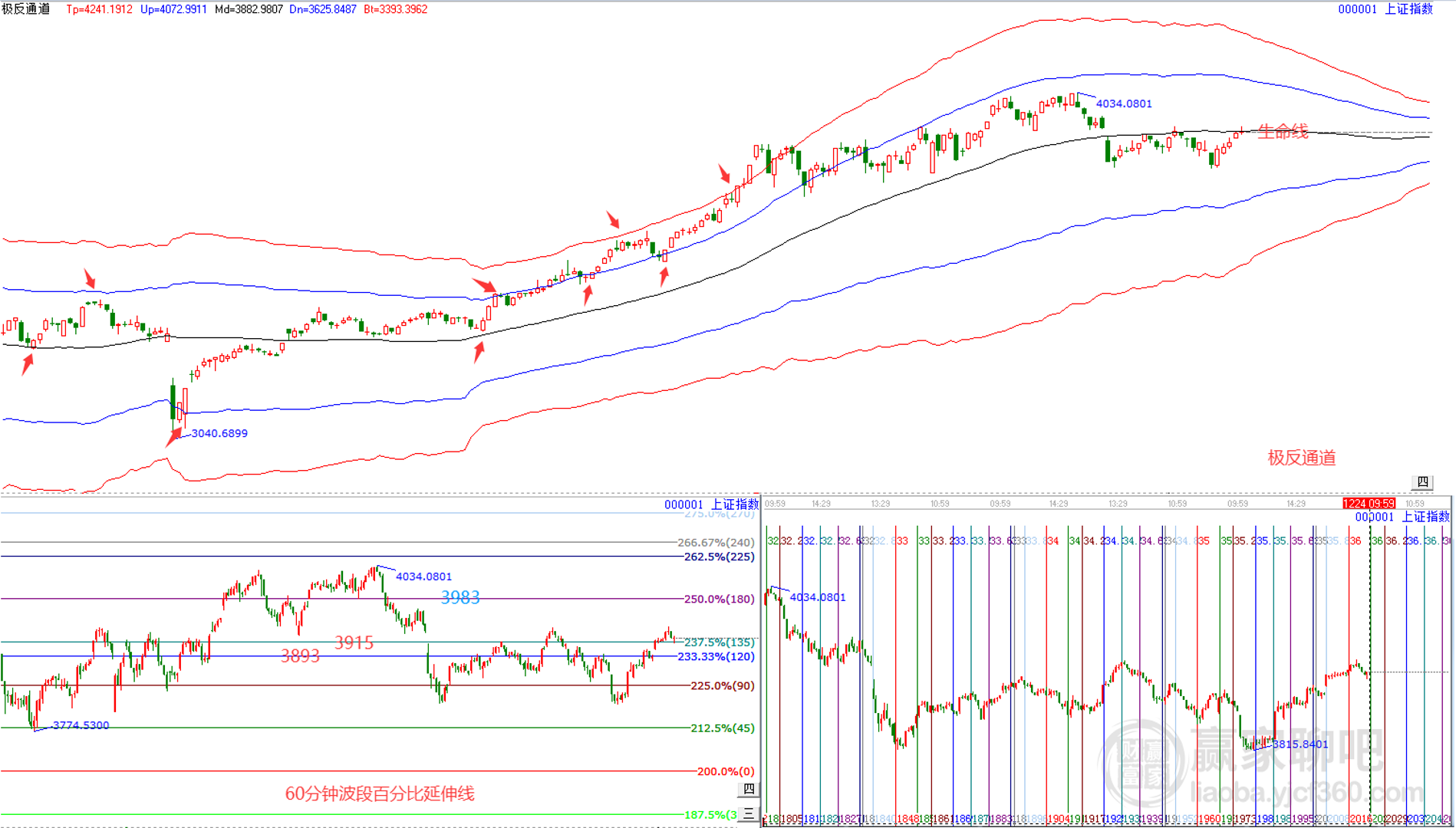Click the 4034.0801 label in the time-cycle panel

point(818,597)
